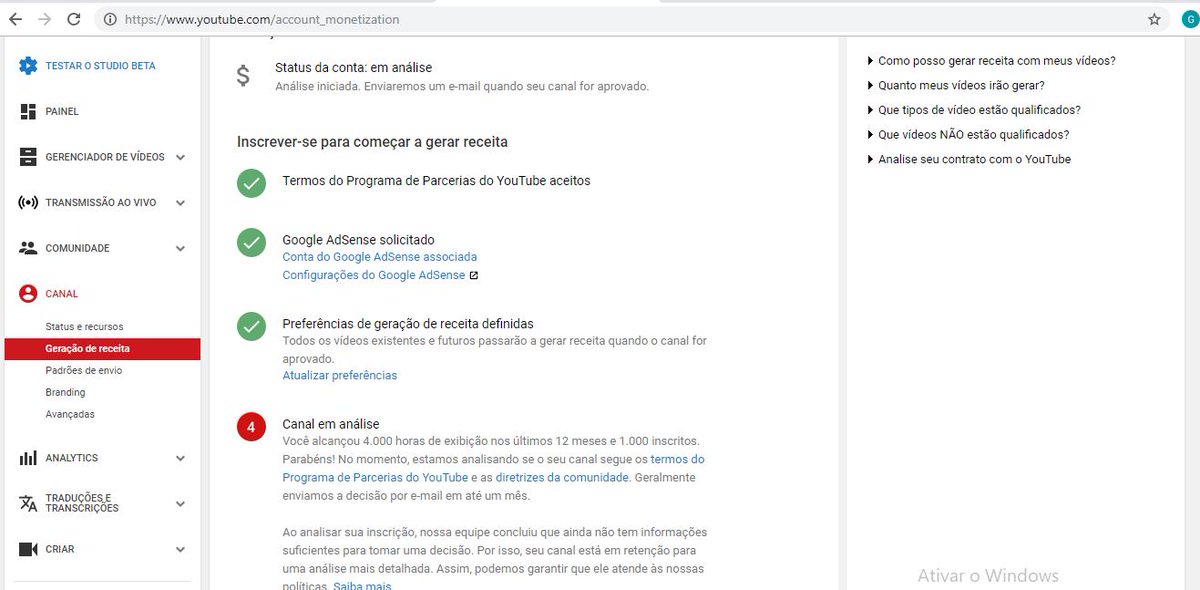This screenshot has height=590, width=1200.
Task: Open Configurações do Google AdSense link
Action: pos(374,276)
